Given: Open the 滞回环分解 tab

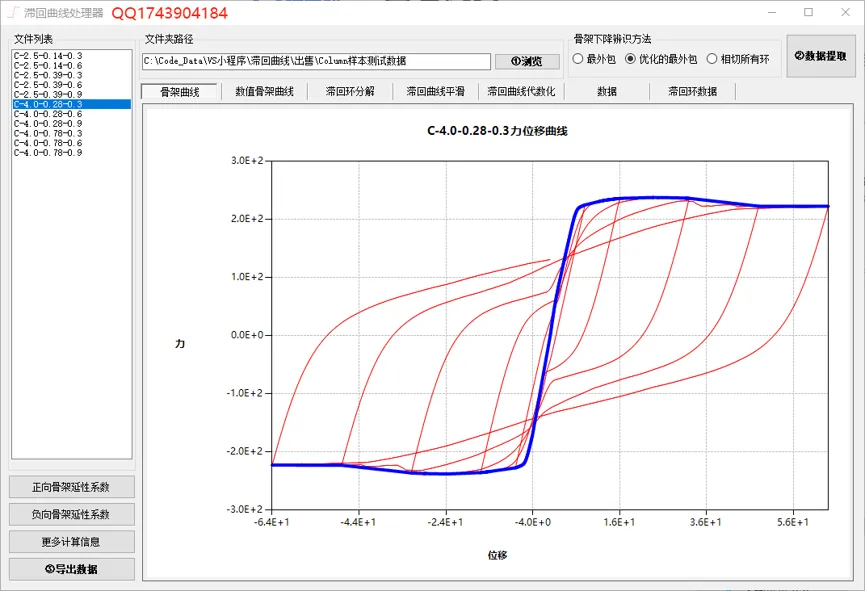Looking at the screenshot, I should (x=350, y=92).
